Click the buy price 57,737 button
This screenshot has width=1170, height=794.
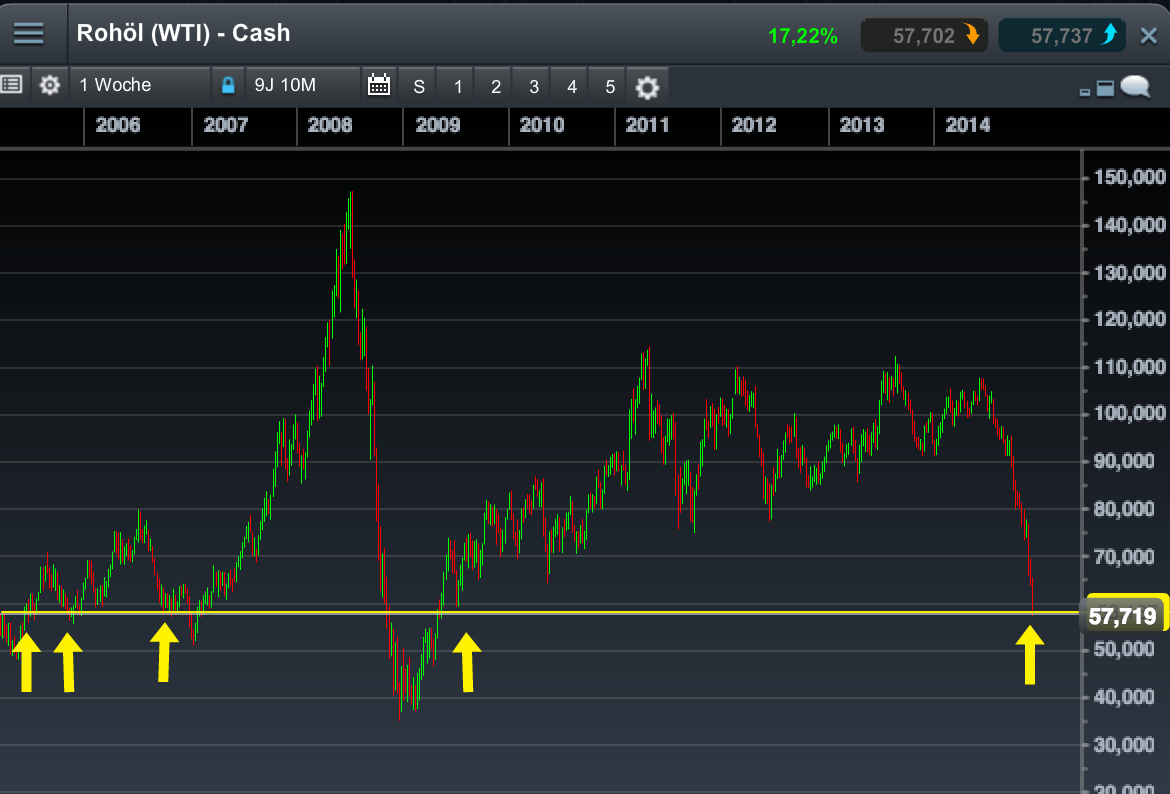(1062, 35)
